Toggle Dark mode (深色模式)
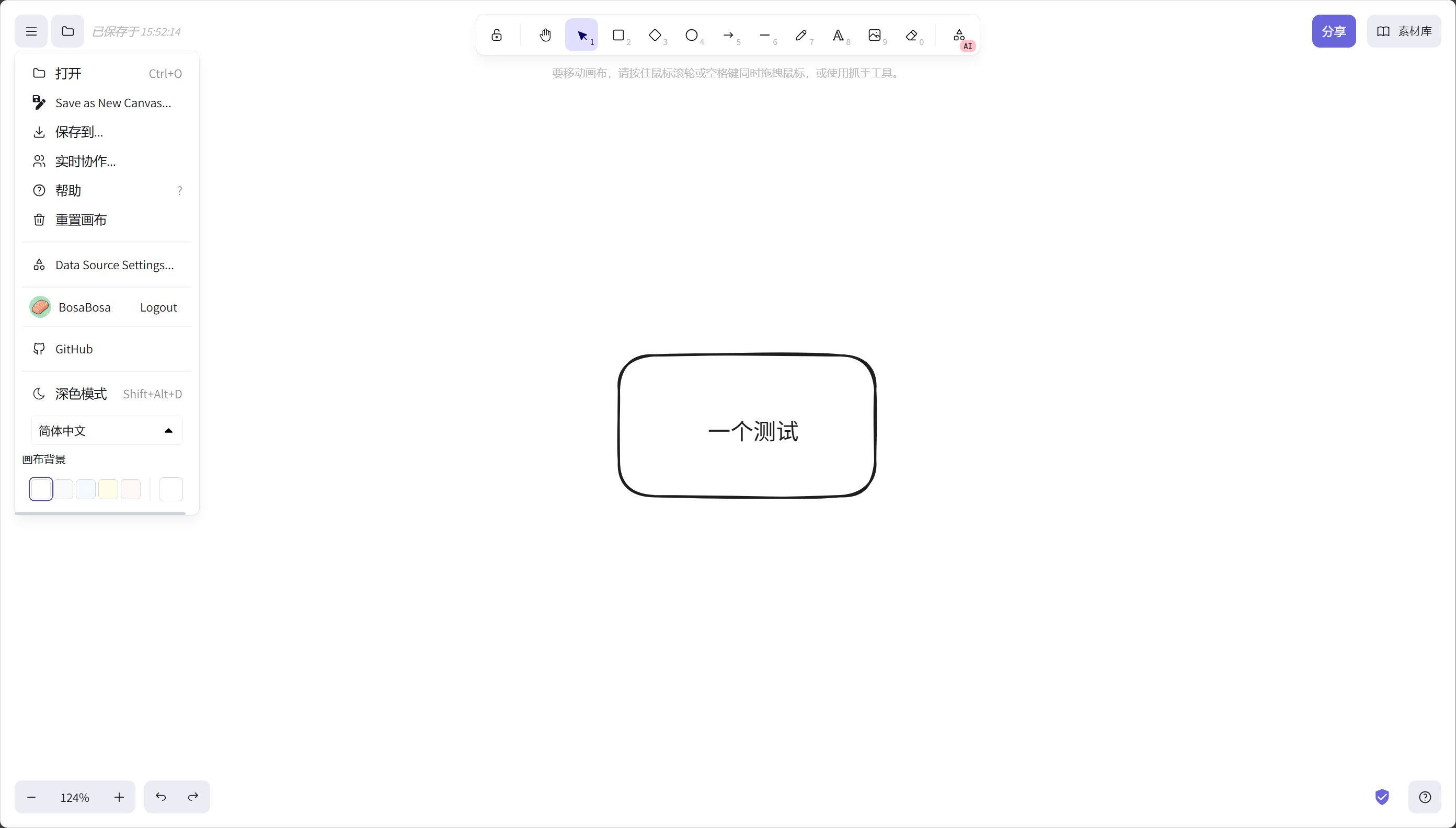Screen dimensions: 1456x828 click(x=107, y=394)
